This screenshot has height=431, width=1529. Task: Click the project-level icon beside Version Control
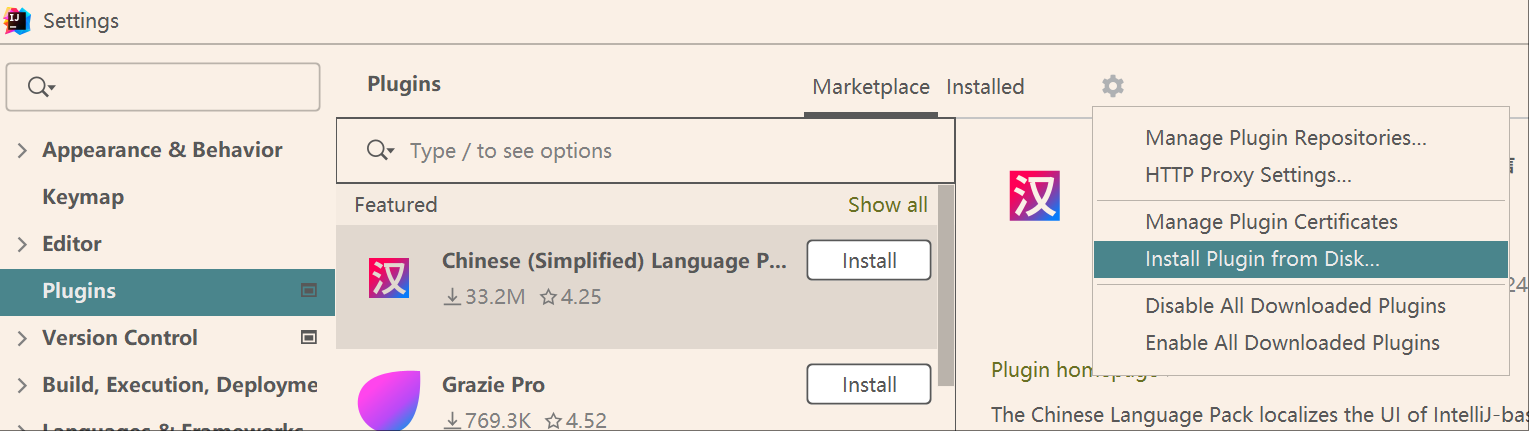click(309, 338)
